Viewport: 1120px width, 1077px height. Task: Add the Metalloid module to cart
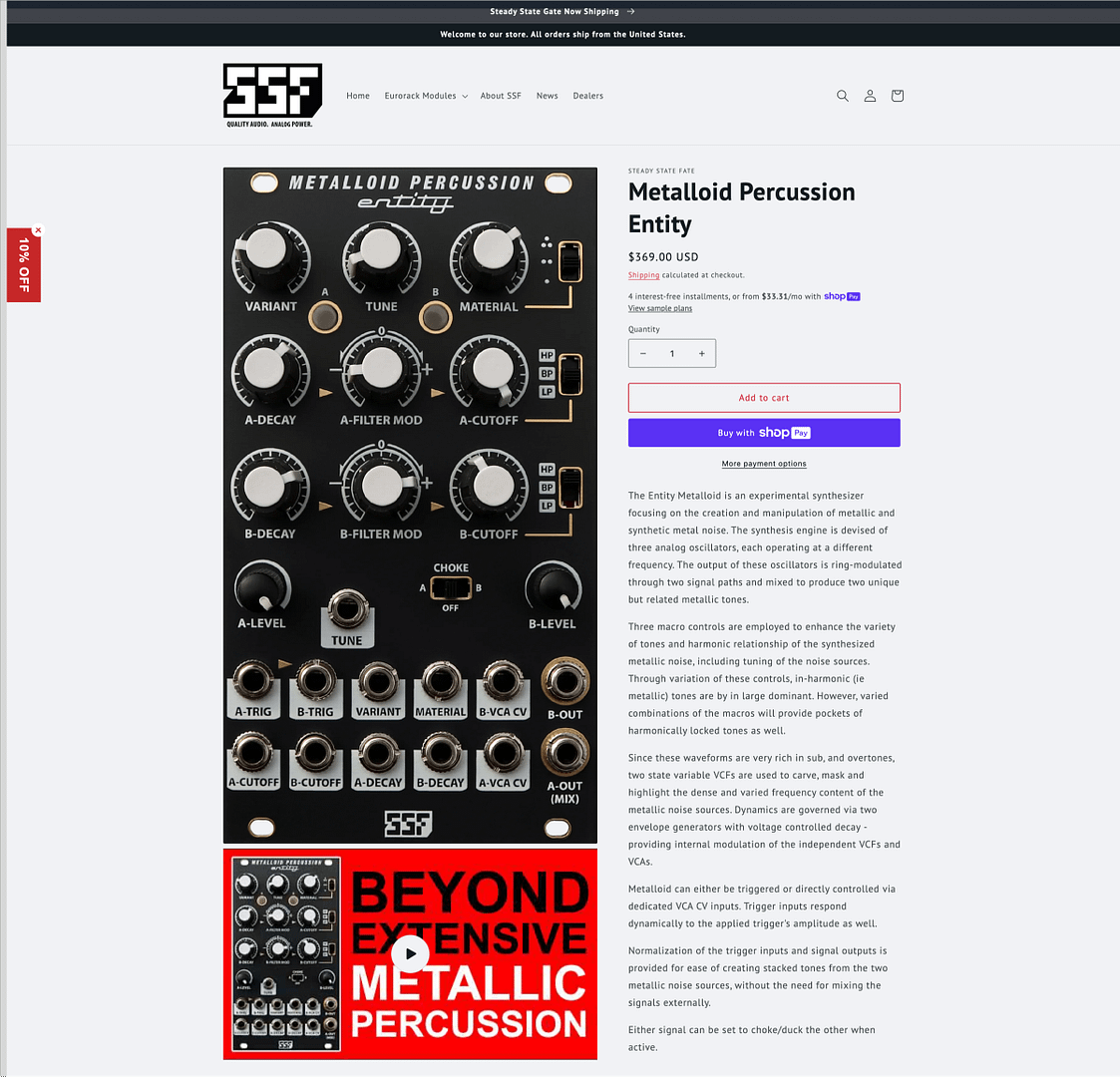click(764, 398)
